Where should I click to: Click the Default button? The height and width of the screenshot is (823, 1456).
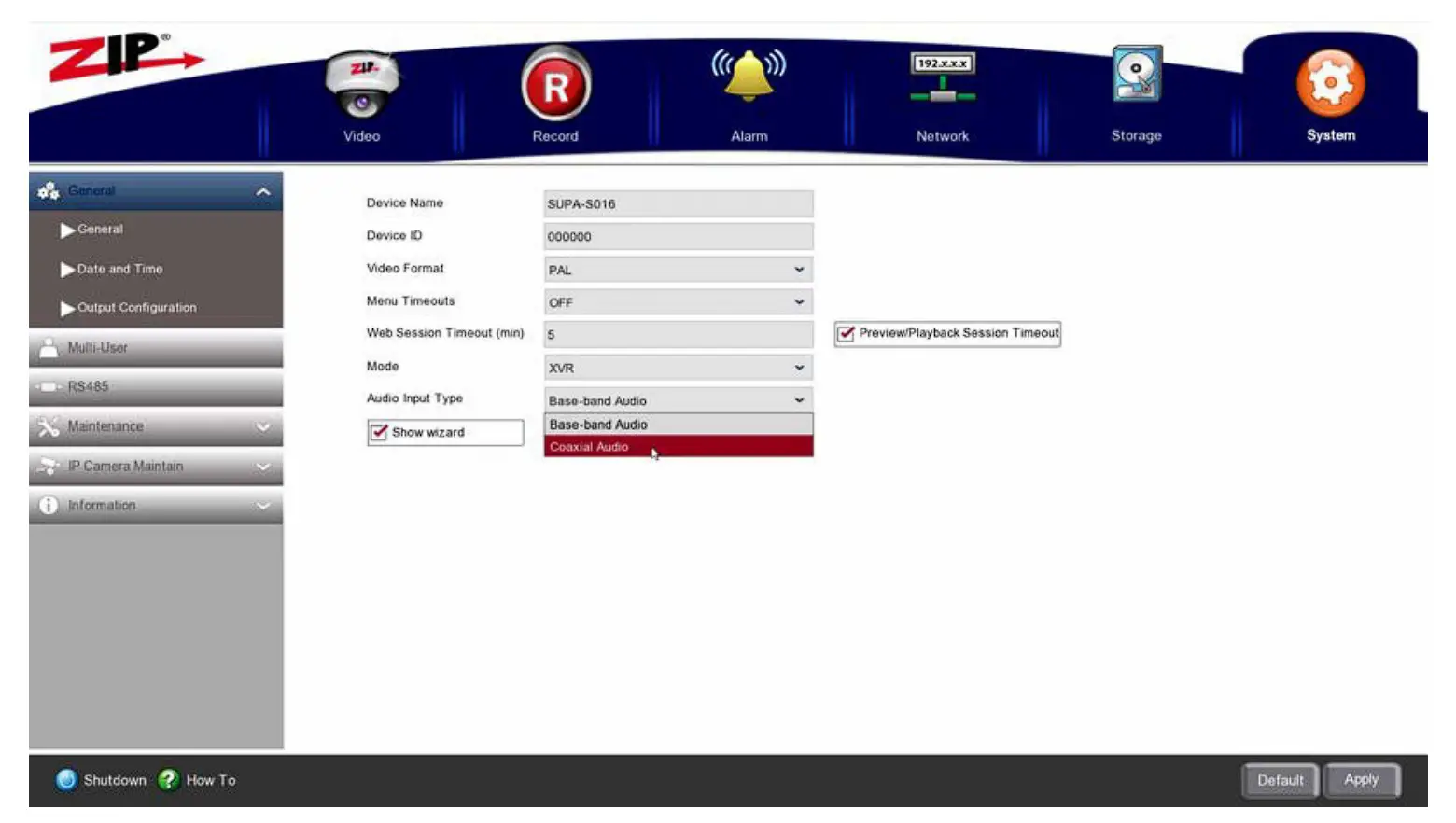tap(1280, 780)
